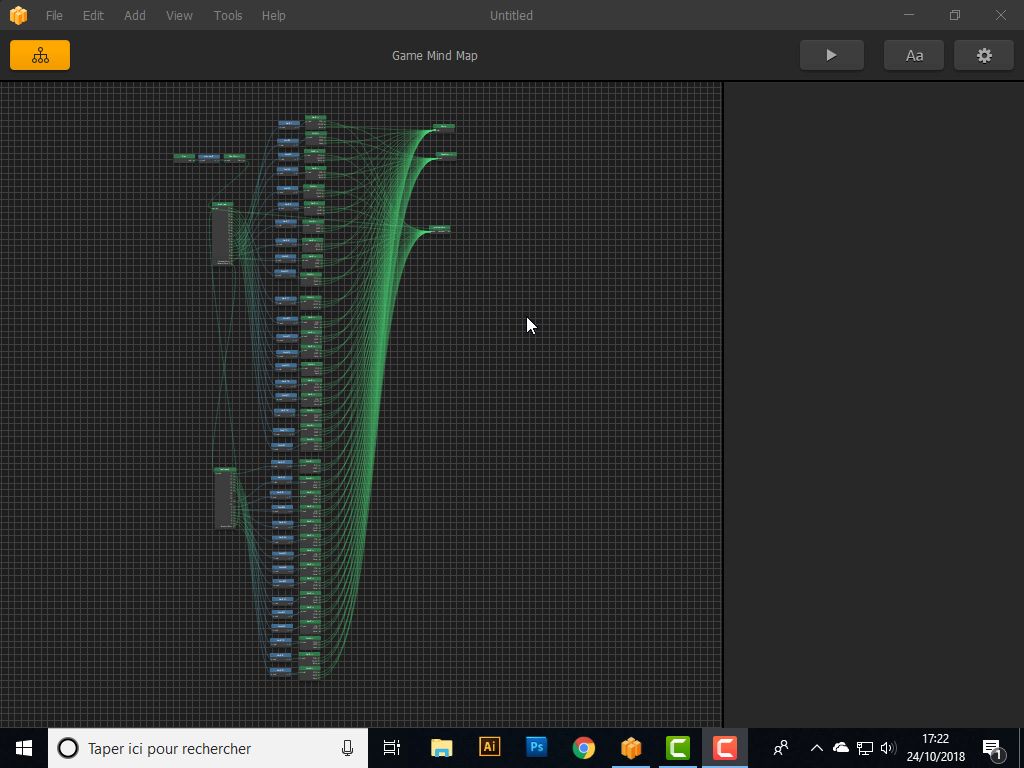The height and width of the screenshot is (768, 1024).
Task: Open the Tools menu
Action: 228,16
